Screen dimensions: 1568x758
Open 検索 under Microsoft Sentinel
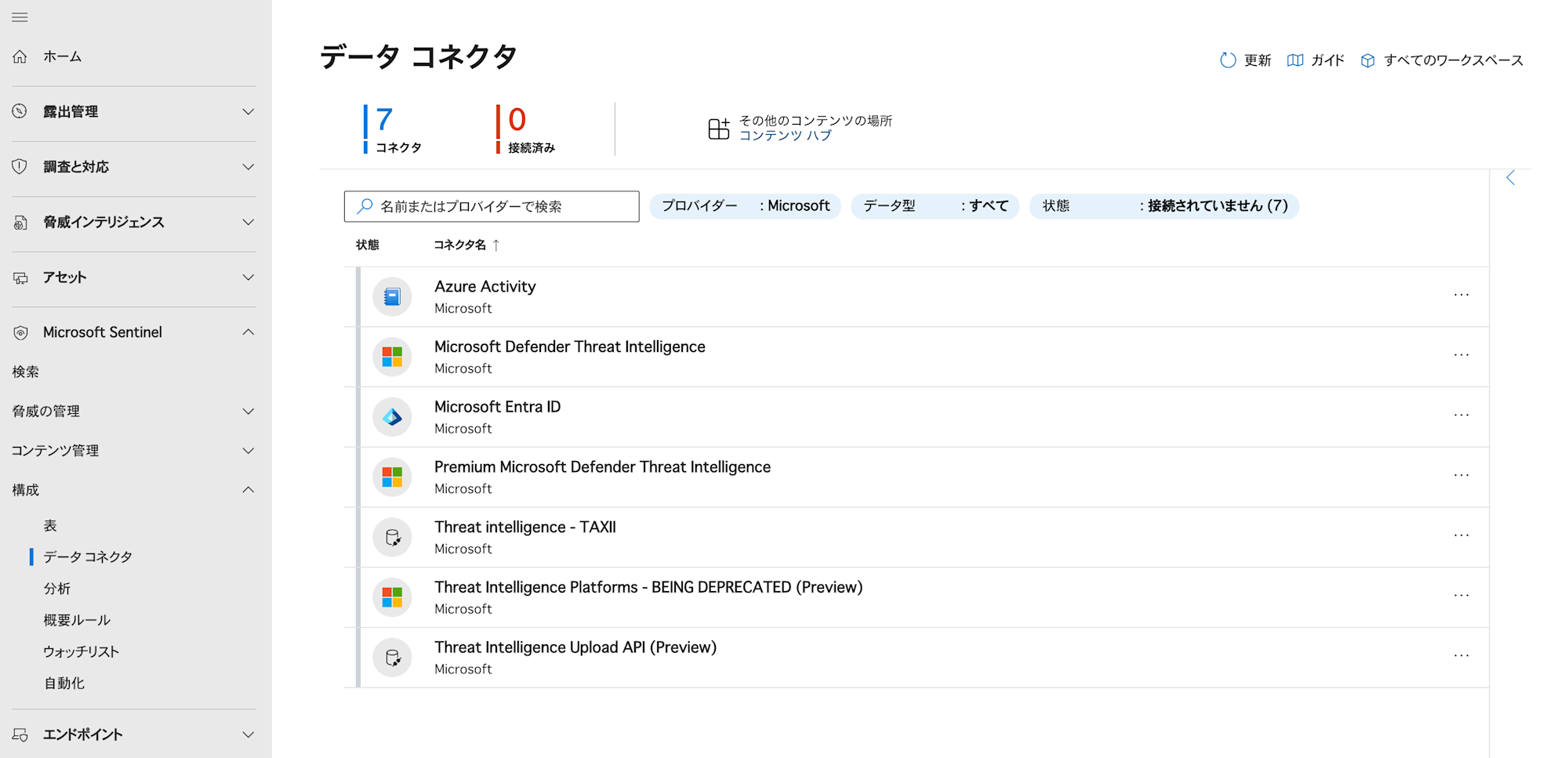coord(26,372)
